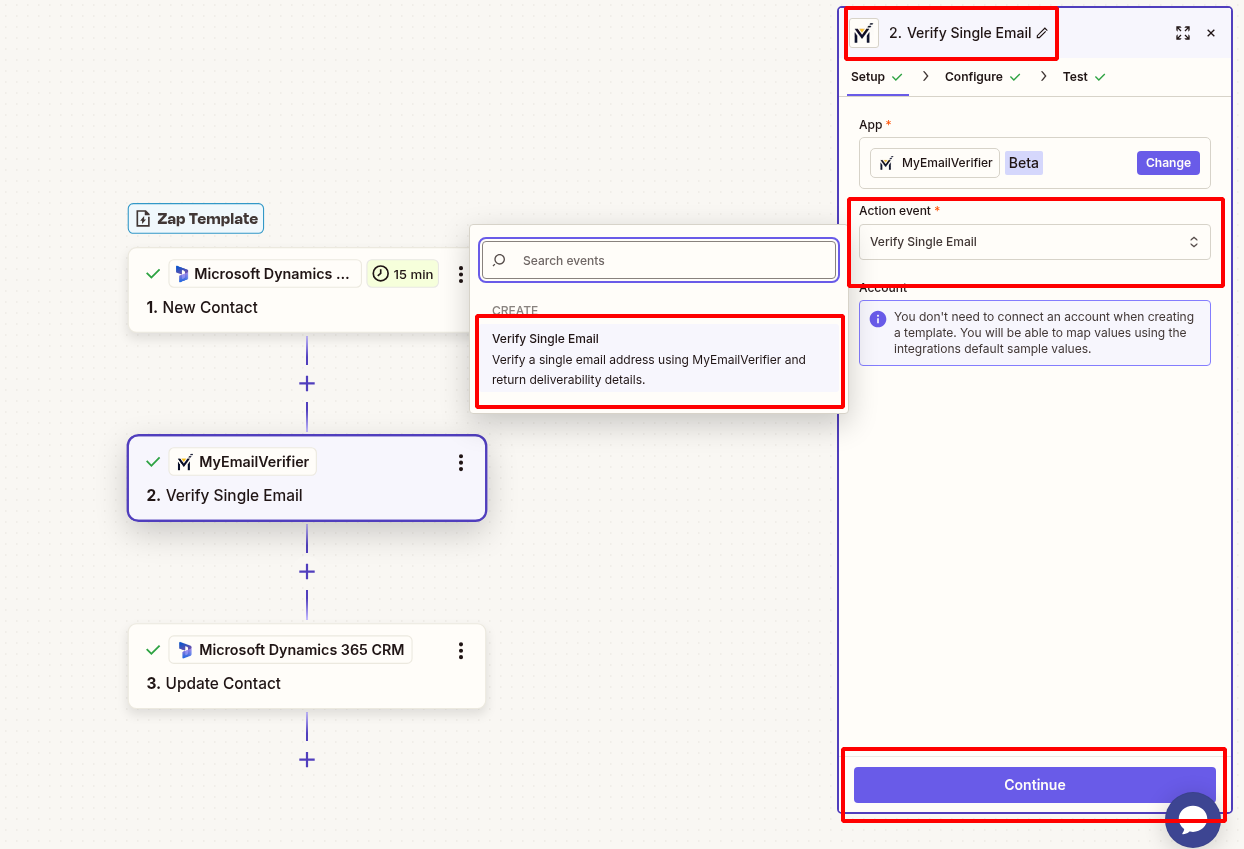
Task: Open the chat support bubble
Action: tap(1193, 820)
